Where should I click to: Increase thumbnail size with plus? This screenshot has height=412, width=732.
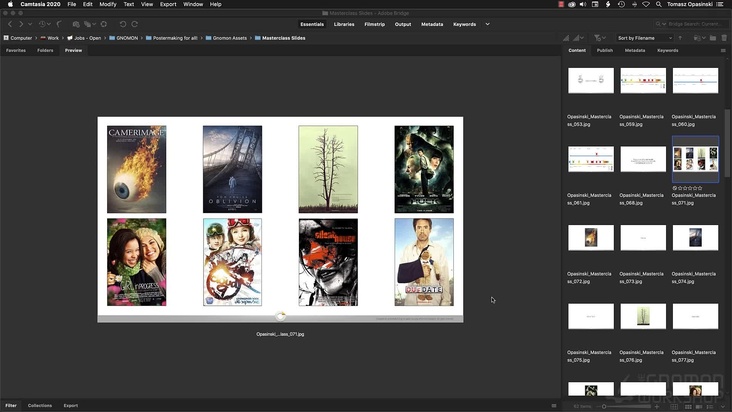tap(657, 406)
